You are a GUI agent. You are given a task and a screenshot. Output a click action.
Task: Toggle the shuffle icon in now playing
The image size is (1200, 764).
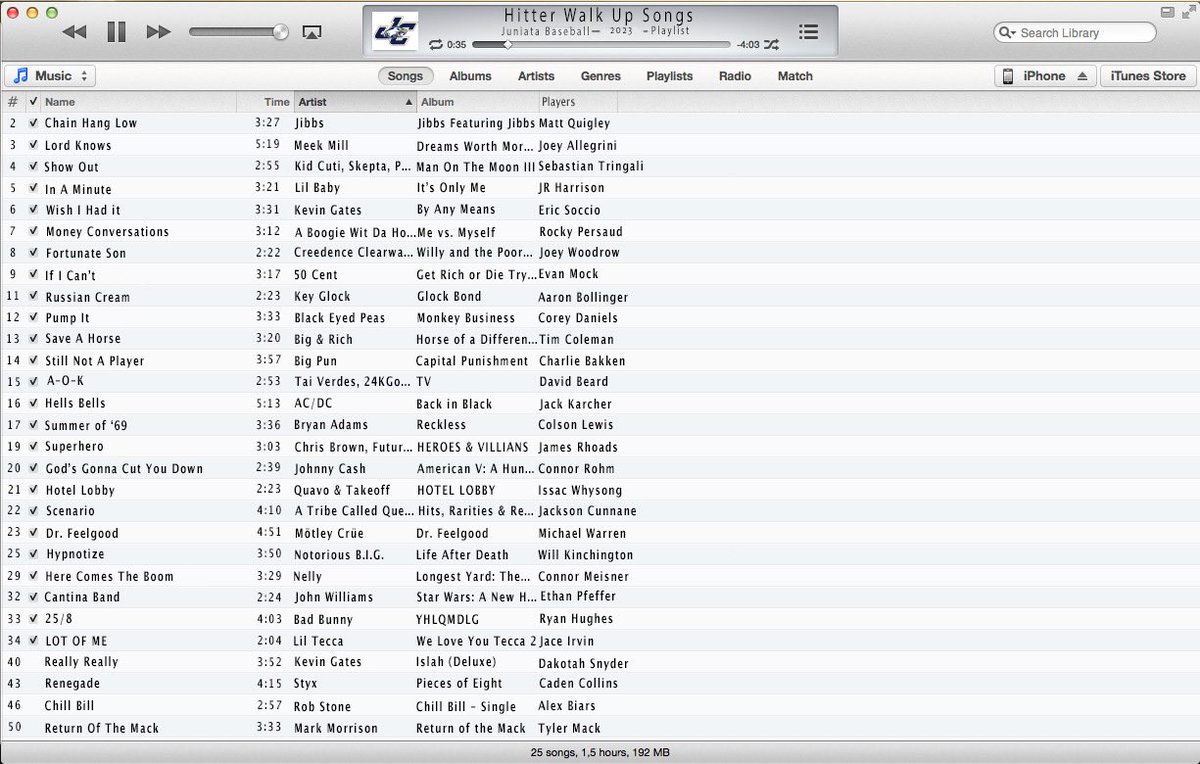coord(772,45)
